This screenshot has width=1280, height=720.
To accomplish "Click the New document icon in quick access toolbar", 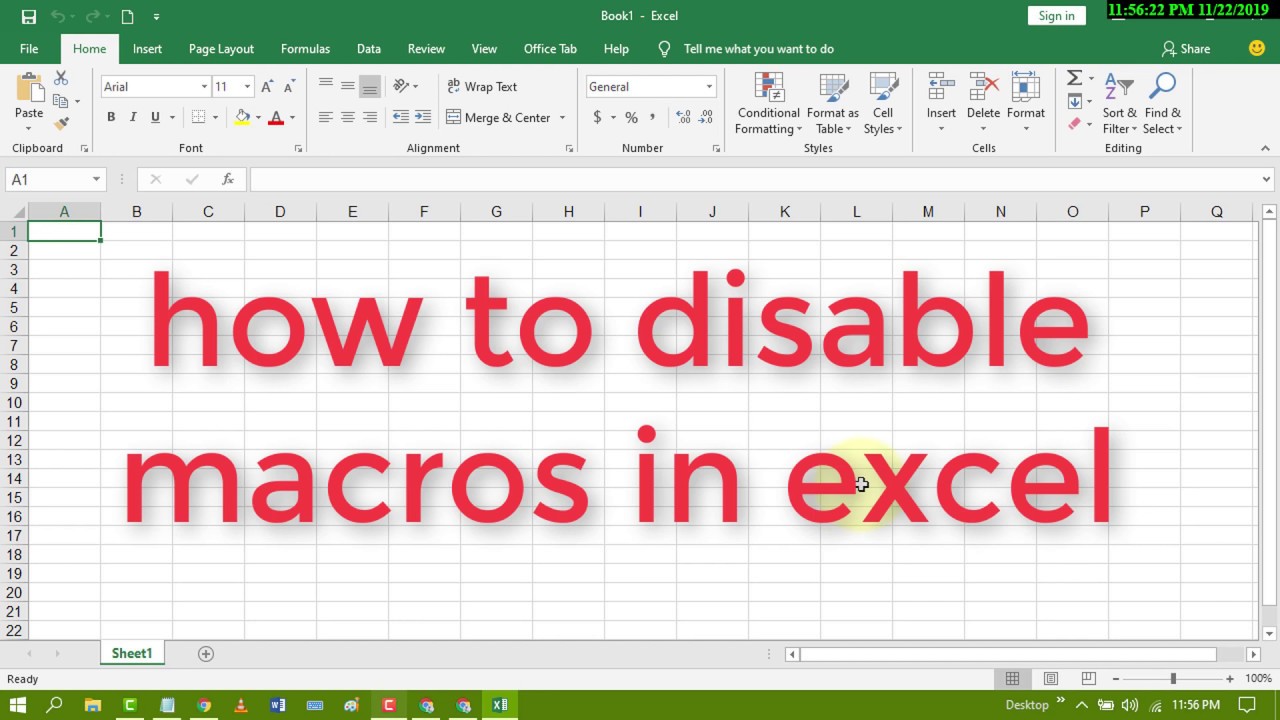I will (127, 16).
